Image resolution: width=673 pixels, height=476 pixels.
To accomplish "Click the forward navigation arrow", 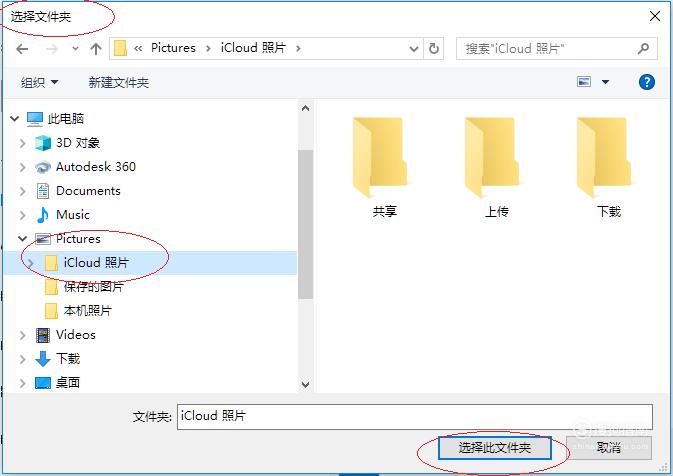I will (x=52, y=49).
